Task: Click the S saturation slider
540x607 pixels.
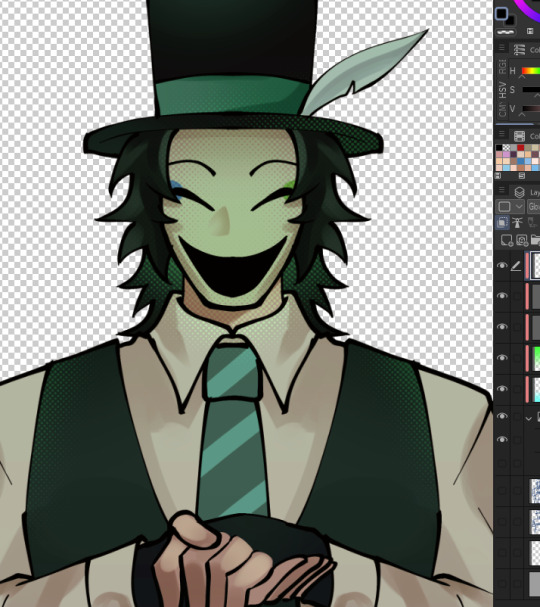Action: pos(531,90)
